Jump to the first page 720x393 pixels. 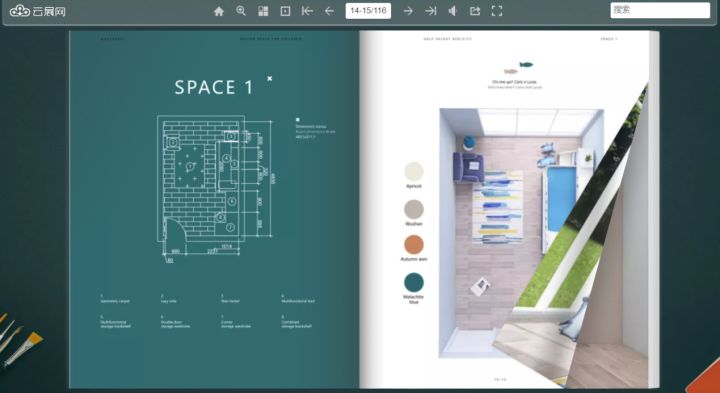(307, 11)
